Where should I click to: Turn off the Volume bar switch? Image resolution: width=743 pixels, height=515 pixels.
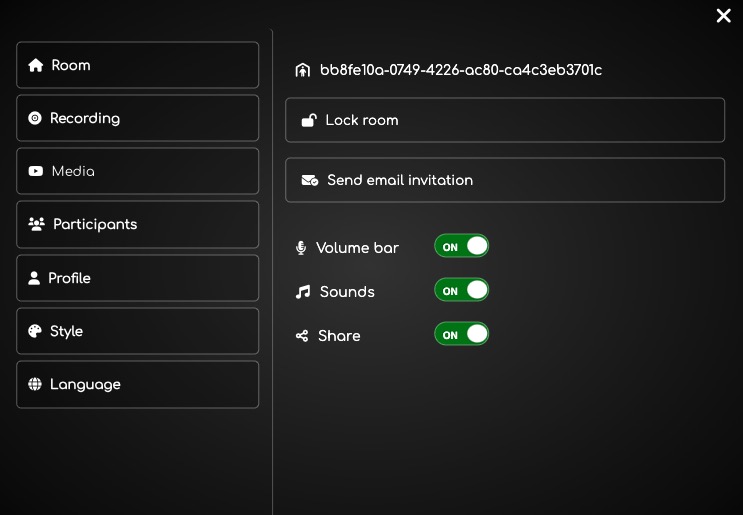point(461,246)
